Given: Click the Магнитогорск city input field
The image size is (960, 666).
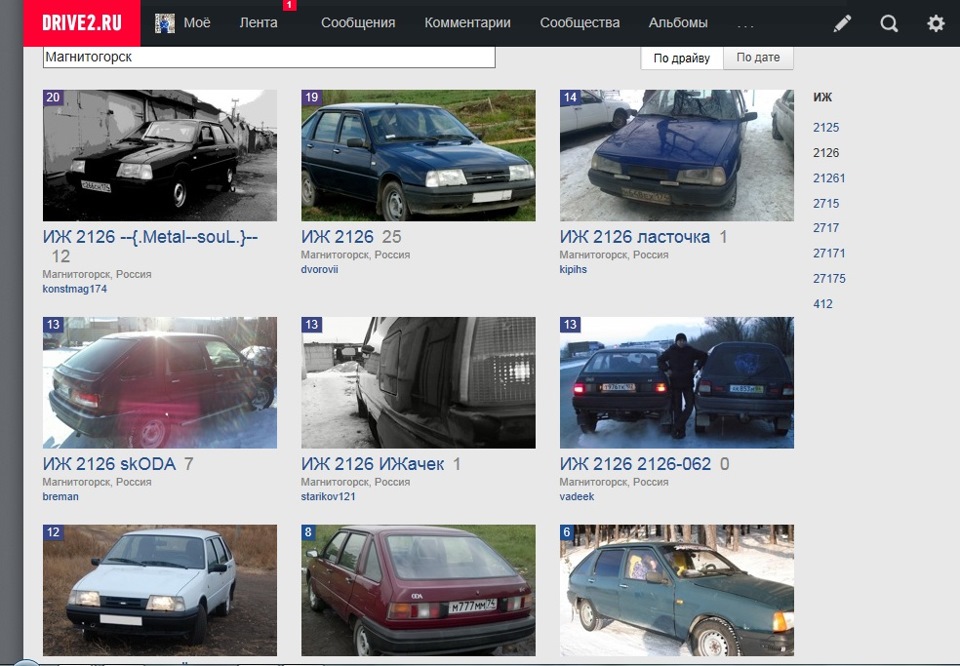Looking at the screenshot, I should [x=269, y=57].
